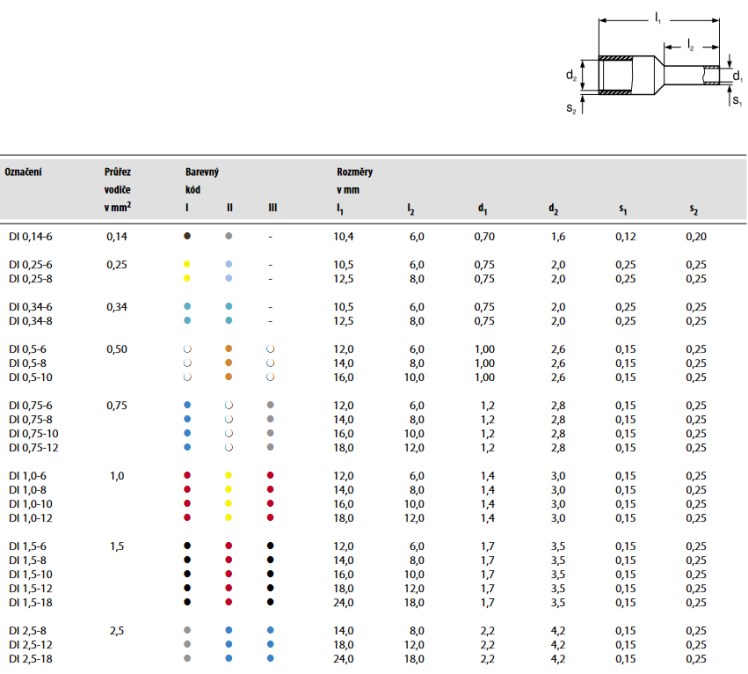This screenshot has width=748, height=674.
Task: Click grey code III dot for DI 0,75-12
Action: (270, 447)
